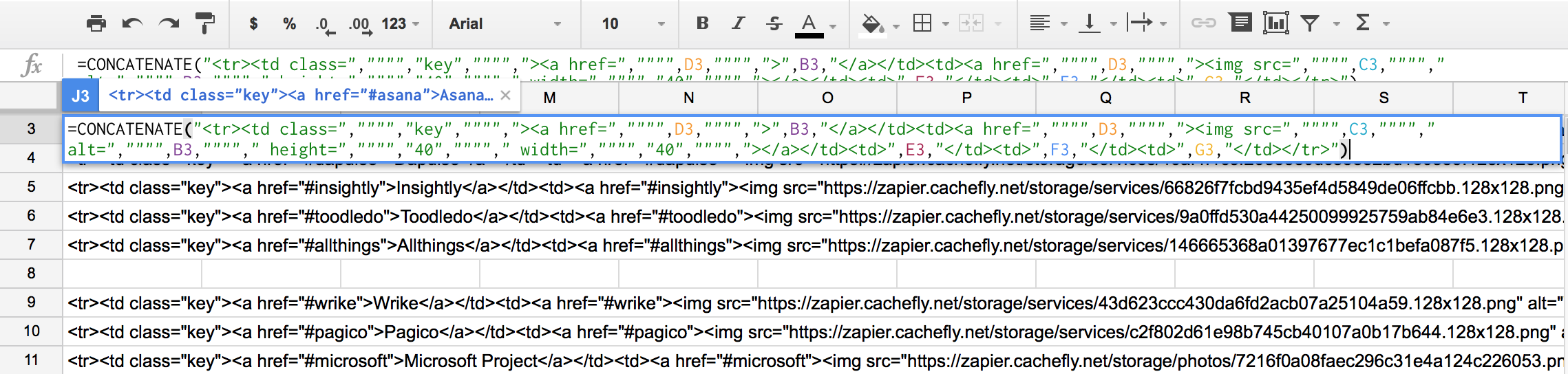Click the Merge cells icon
The image size is (1568, 374).
click(x=971, y=23)
